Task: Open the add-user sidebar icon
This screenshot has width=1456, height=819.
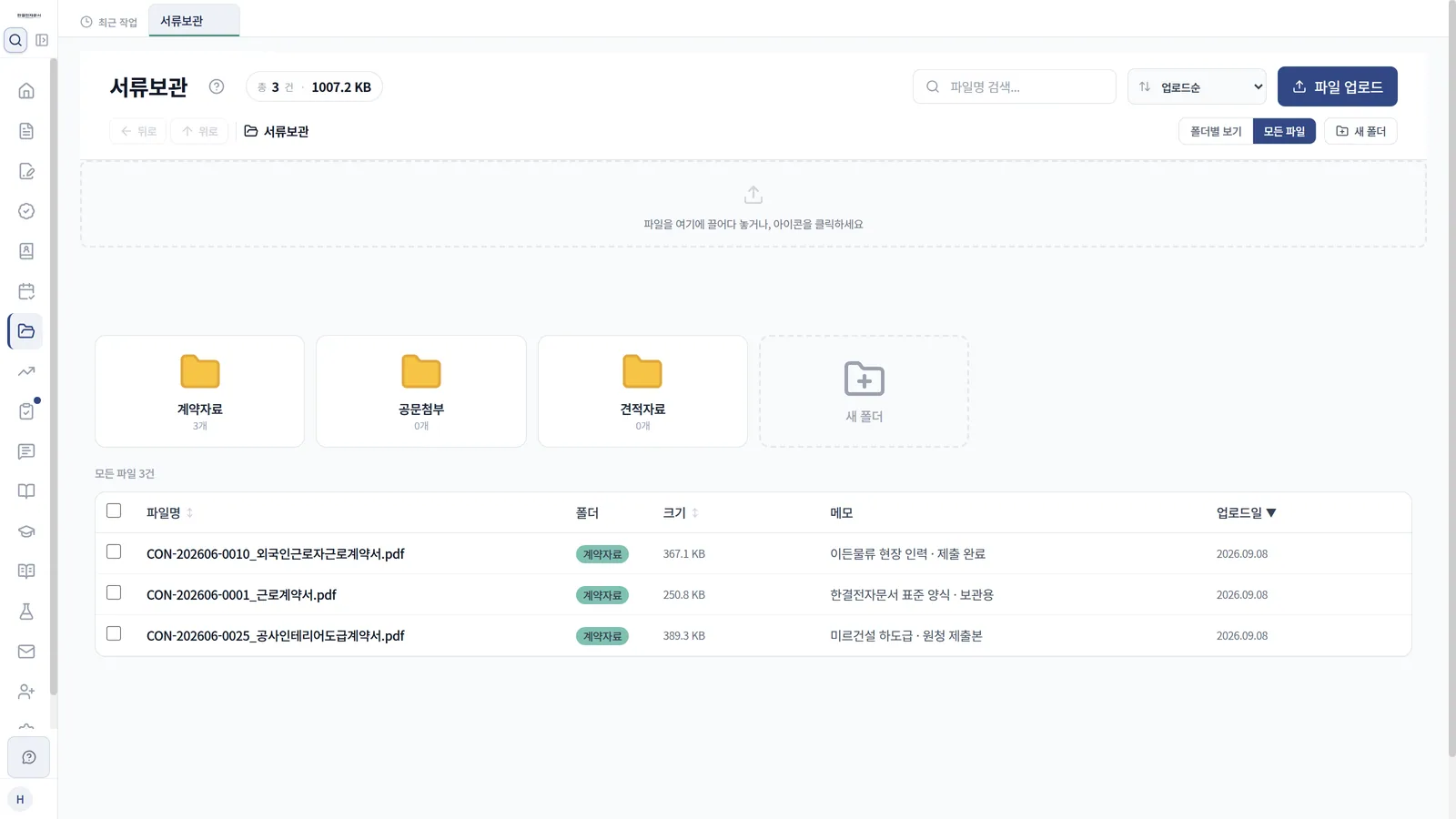Action: pyautogui.click(x=26, y=692)
